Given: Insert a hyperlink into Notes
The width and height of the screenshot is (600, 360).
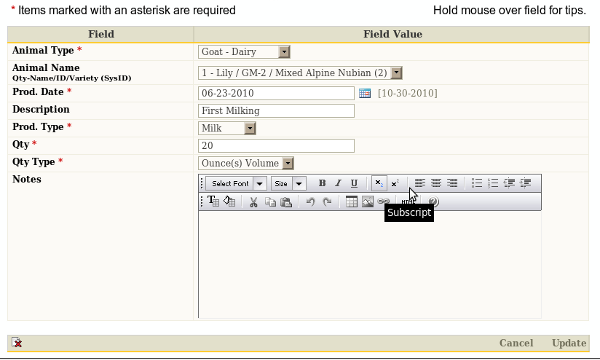Looking at the screenshot, I should point(383,202).
